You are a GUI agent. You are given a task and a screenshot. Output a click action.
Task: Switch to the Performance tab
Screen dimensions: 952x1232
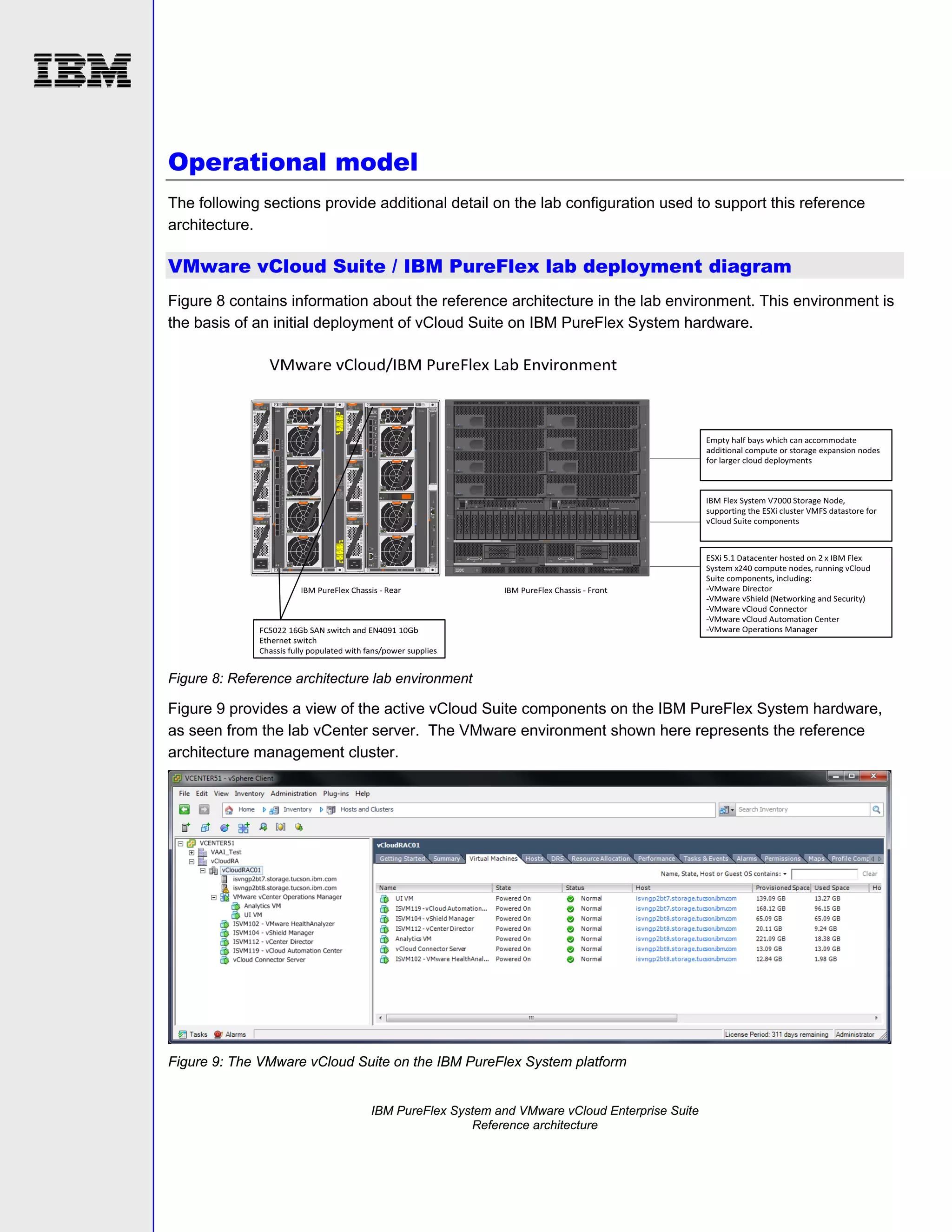(x=656, y=859)
